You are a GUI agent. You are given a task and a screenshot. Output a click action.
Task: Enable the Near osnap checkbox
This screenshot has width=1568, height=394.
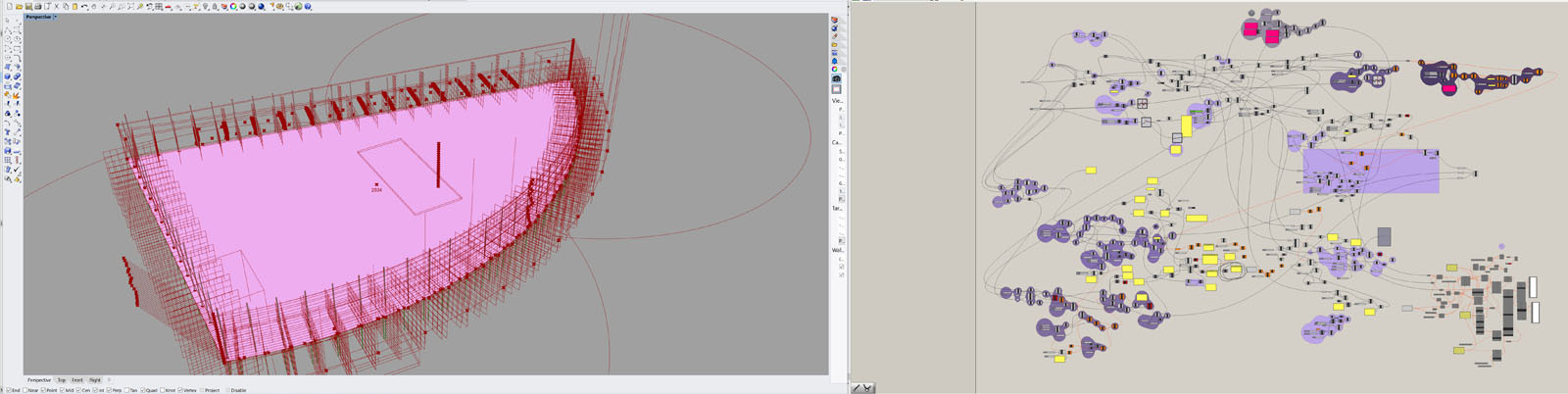click(x=24, y=390)
